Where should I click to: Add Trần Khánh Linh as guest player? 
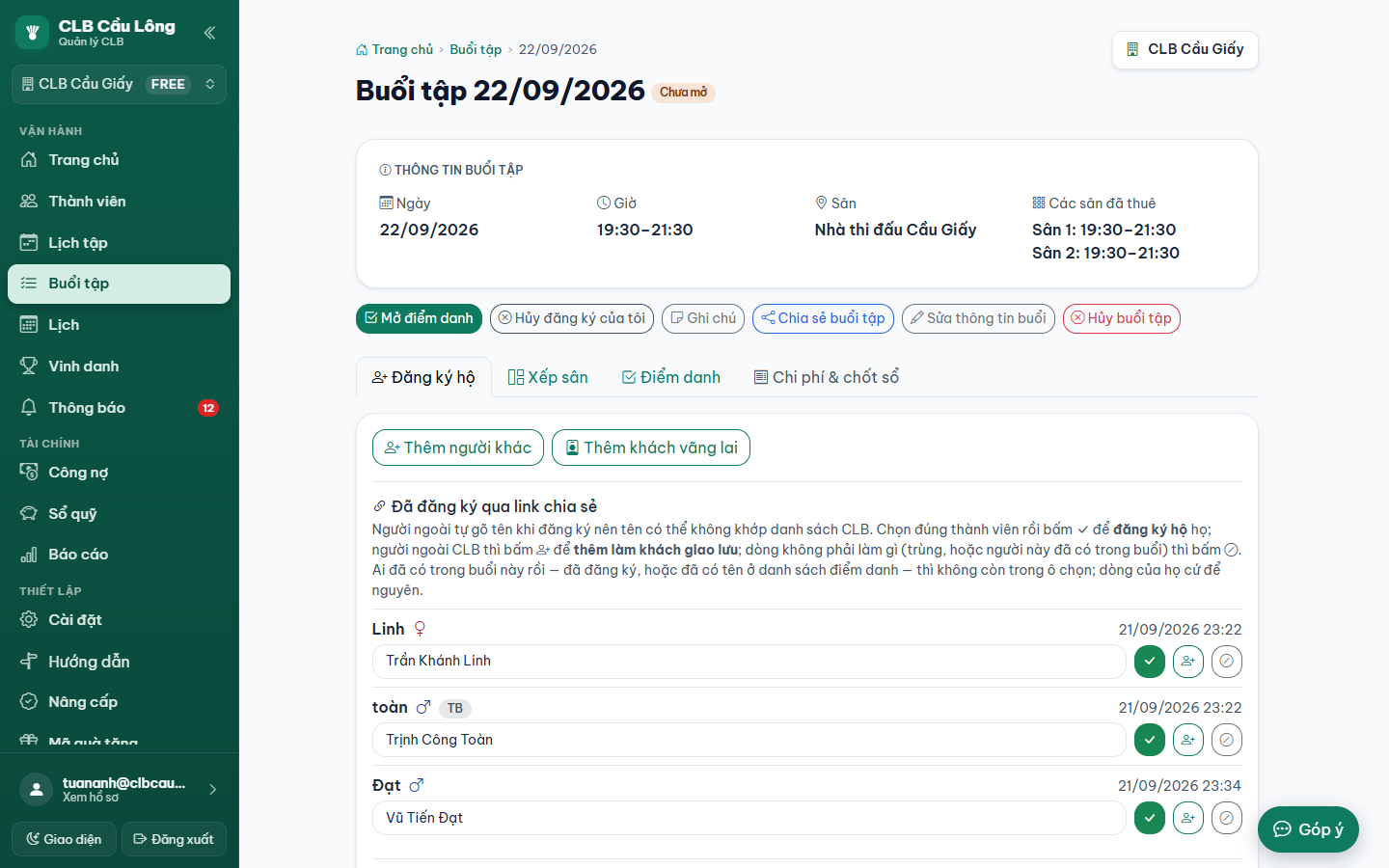1188,662
